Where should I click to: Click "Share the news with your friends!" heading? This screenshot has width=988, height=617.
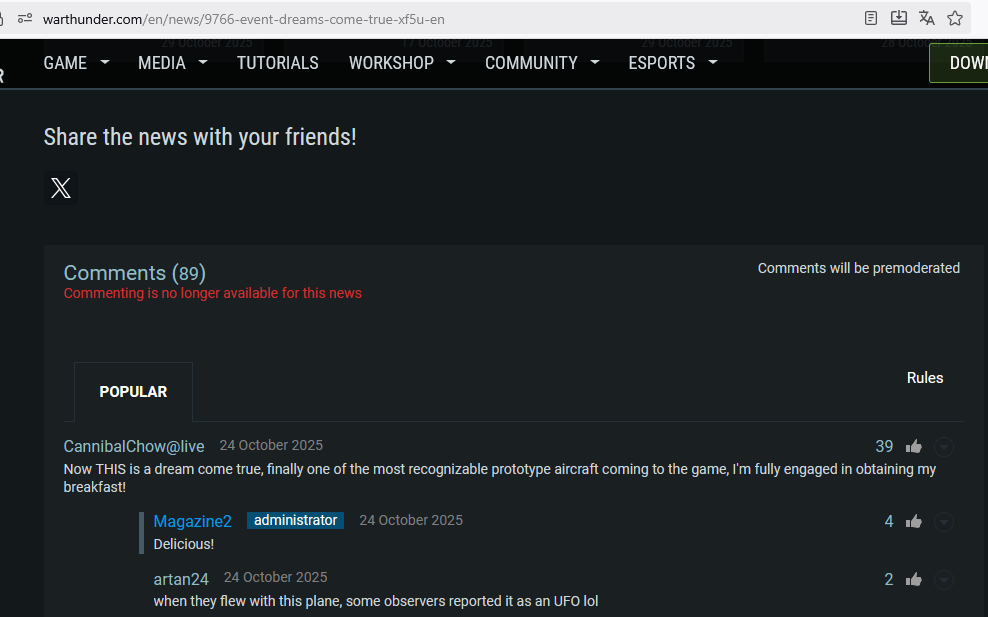point(200,137)
